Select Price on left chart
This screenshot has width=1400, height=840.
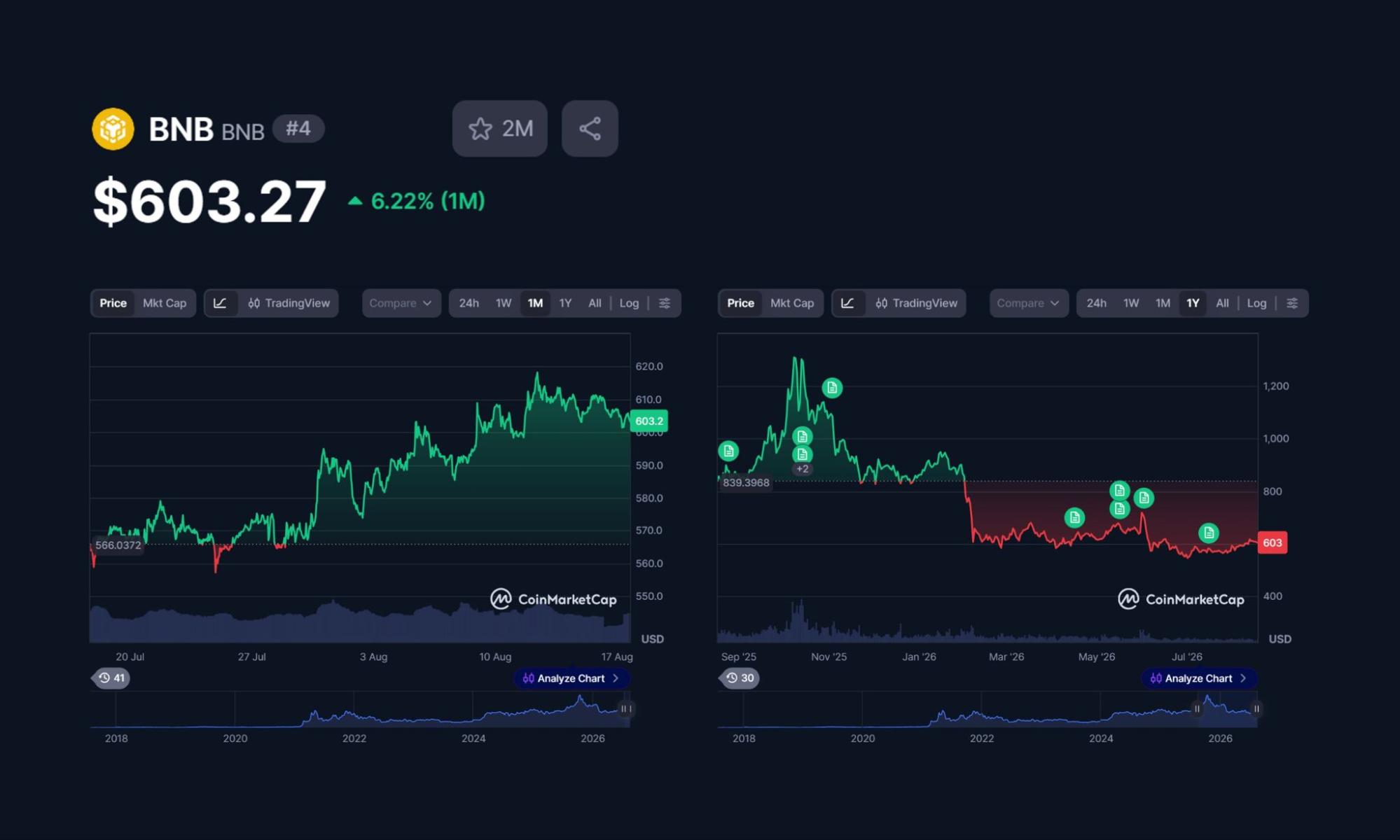(x=113, y=303)
